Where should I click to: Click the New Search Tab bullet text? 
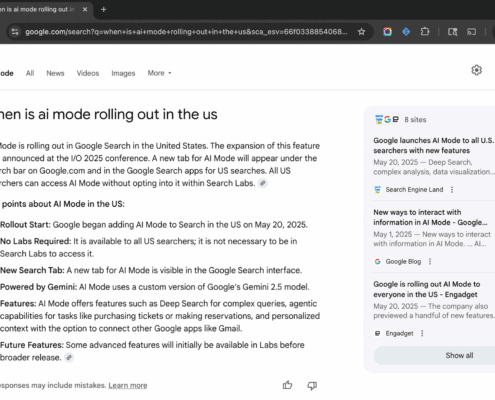pyautogui.click(x=151, y=270)
